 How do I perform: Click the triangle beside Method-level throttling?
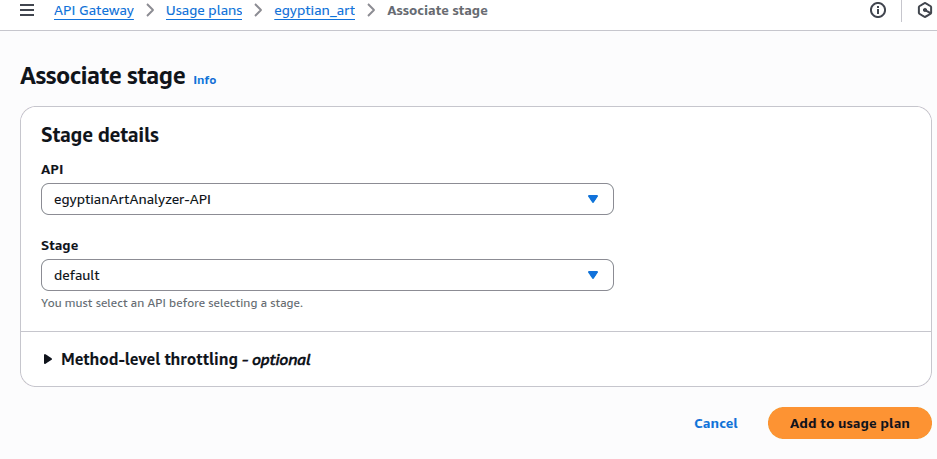click(x=48, y=359)
